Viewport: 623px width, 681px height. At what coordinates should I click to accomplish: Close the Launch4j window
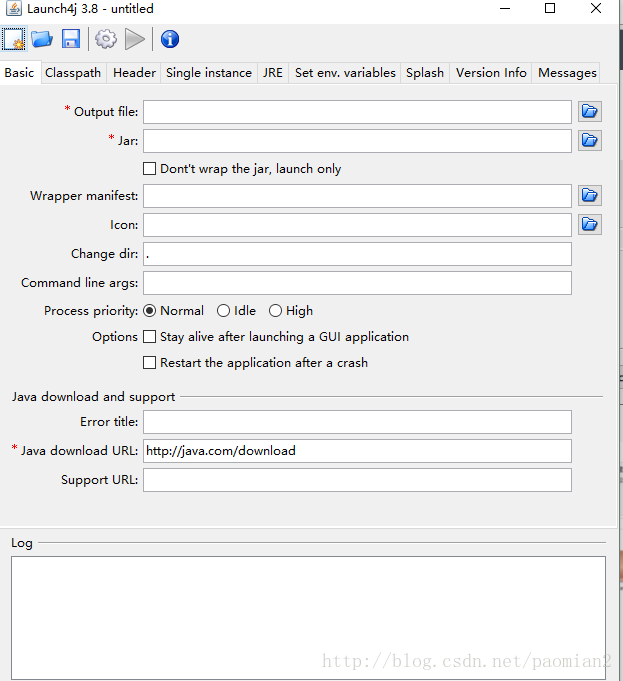click(596, 8)
